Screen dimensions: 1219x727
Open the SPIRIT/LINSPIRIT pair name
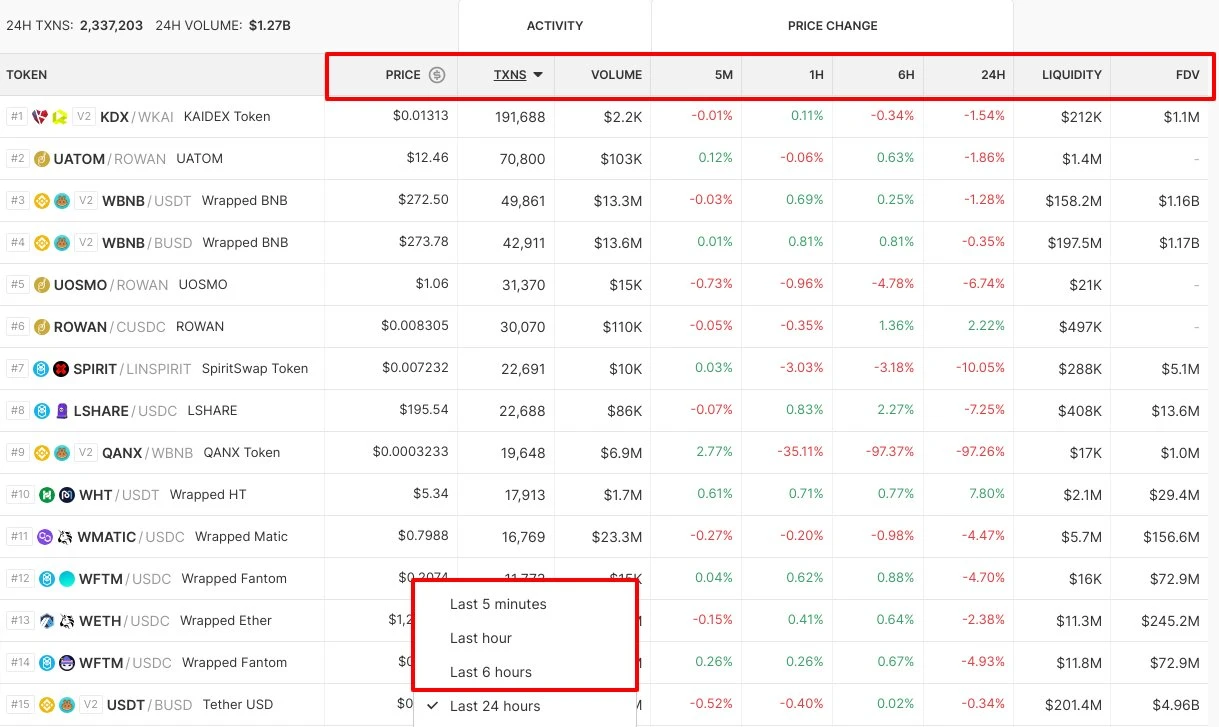click(x=132, y=369)
